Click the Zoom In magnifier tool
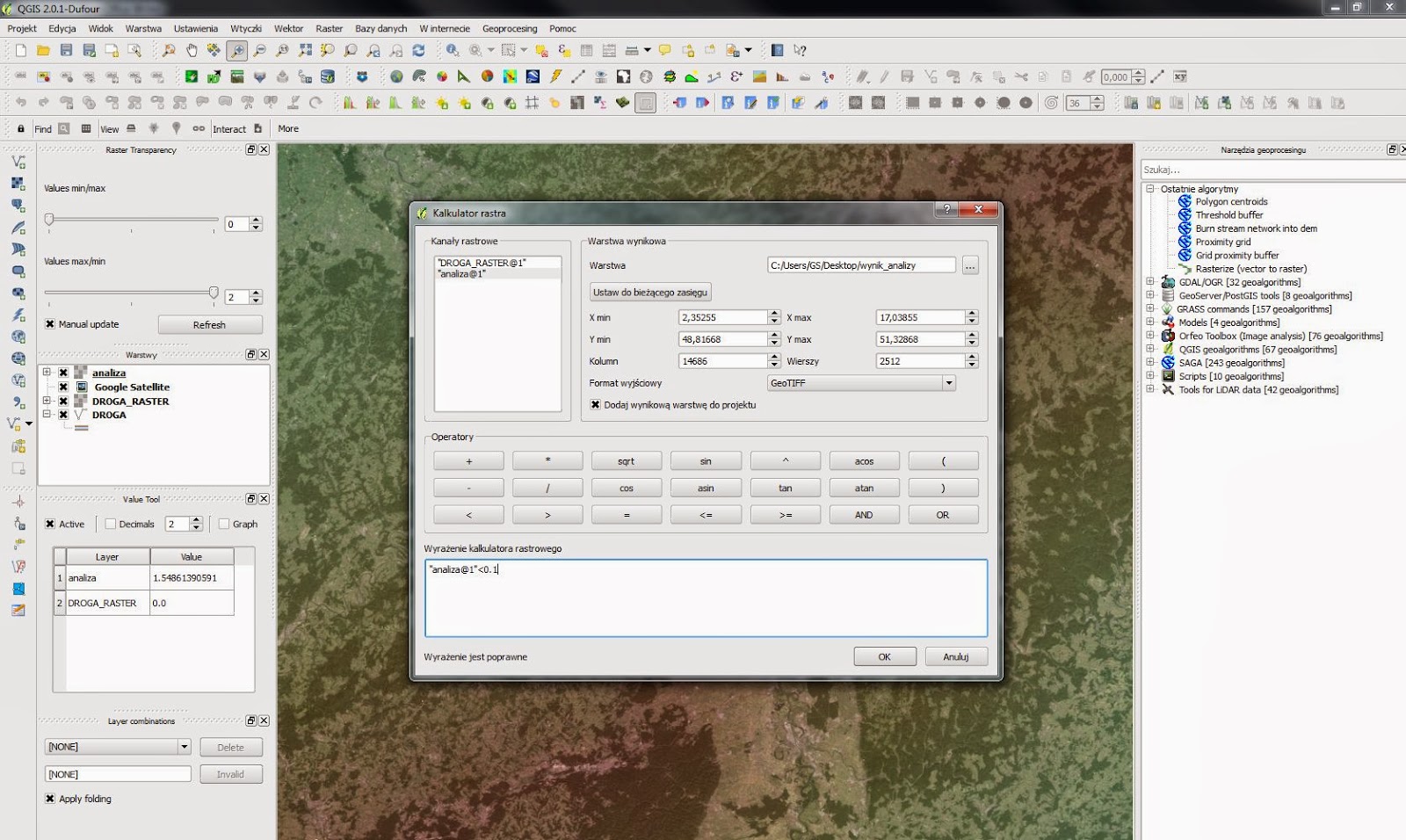 coord(237,51)
